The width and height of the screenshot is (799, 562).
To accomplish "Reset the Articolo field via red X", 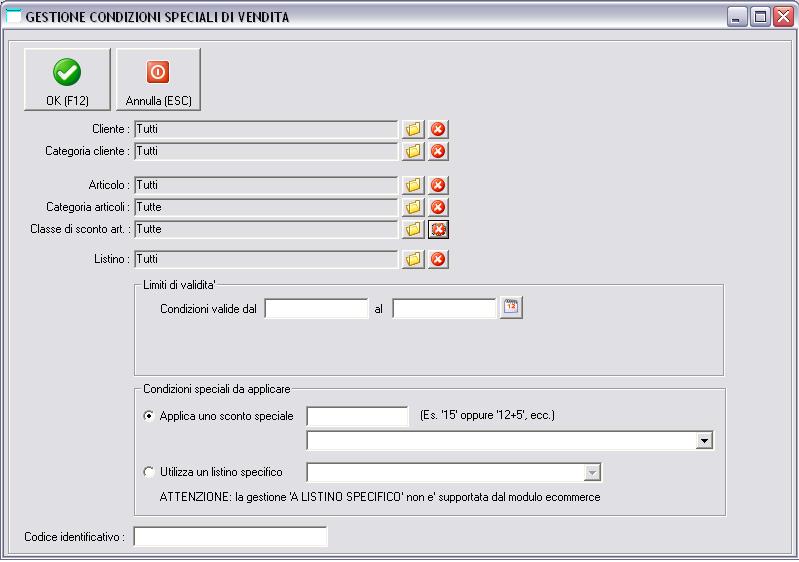I will tap(438, 185).
